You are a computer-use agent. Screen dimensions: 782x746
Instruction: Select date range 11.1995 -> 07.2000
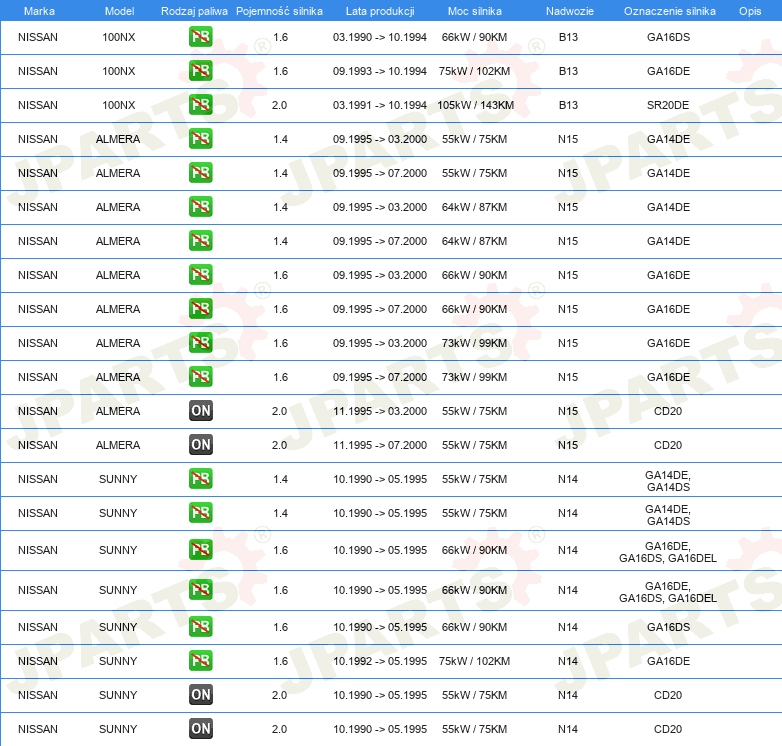[380, 445]
